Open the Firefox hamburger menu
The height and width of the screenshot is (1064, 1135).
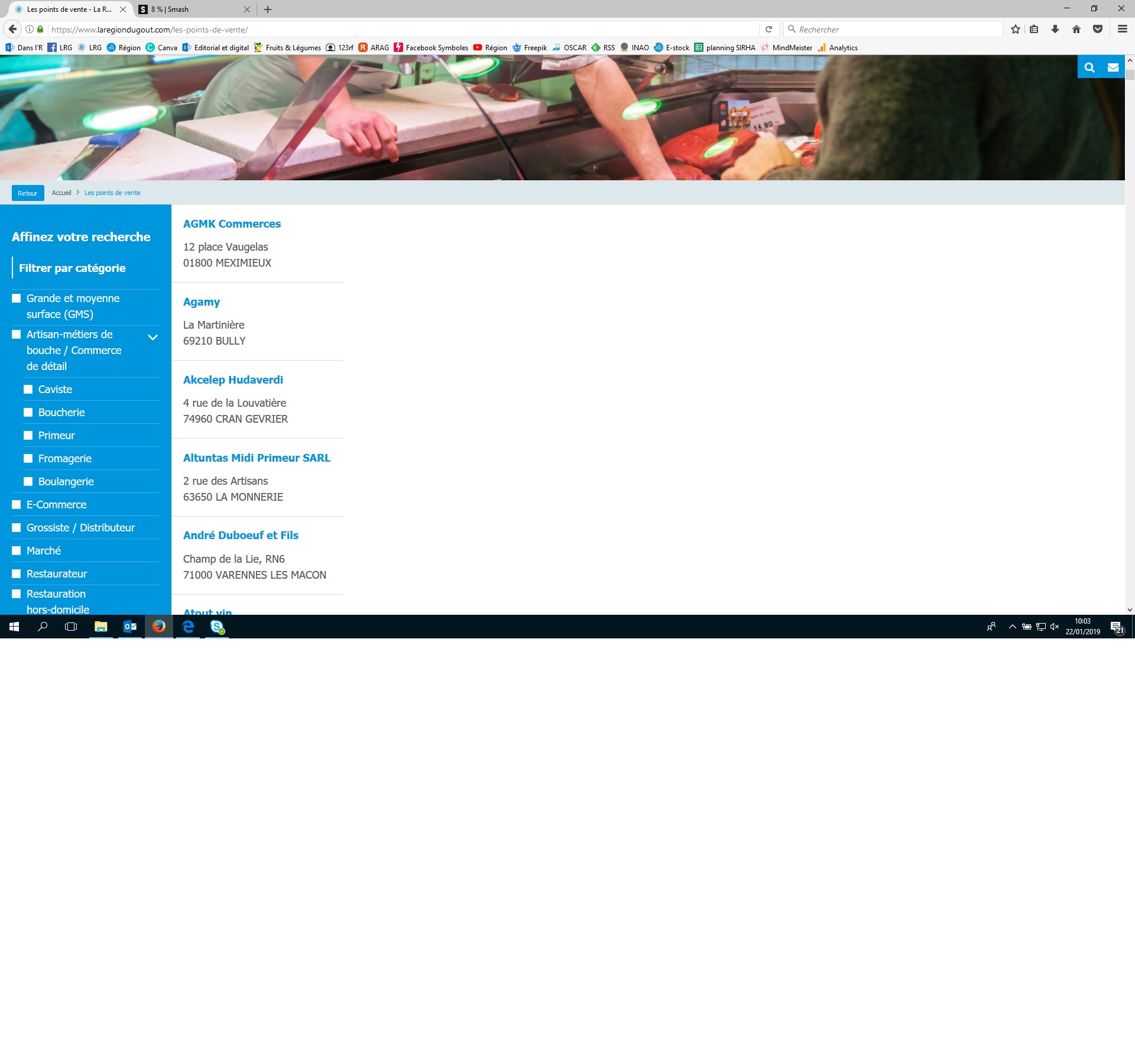coord(1122,29)
